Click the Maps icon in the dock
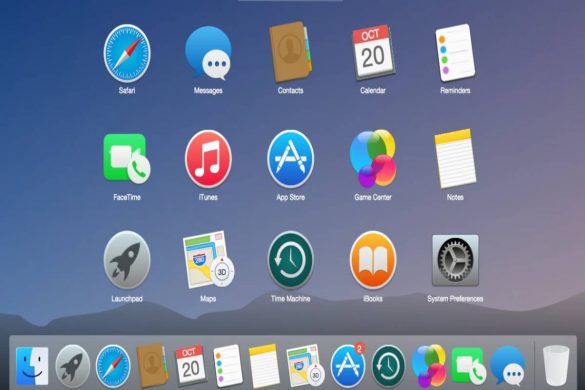This screenshot has height=390, width=585. [305, 366]
